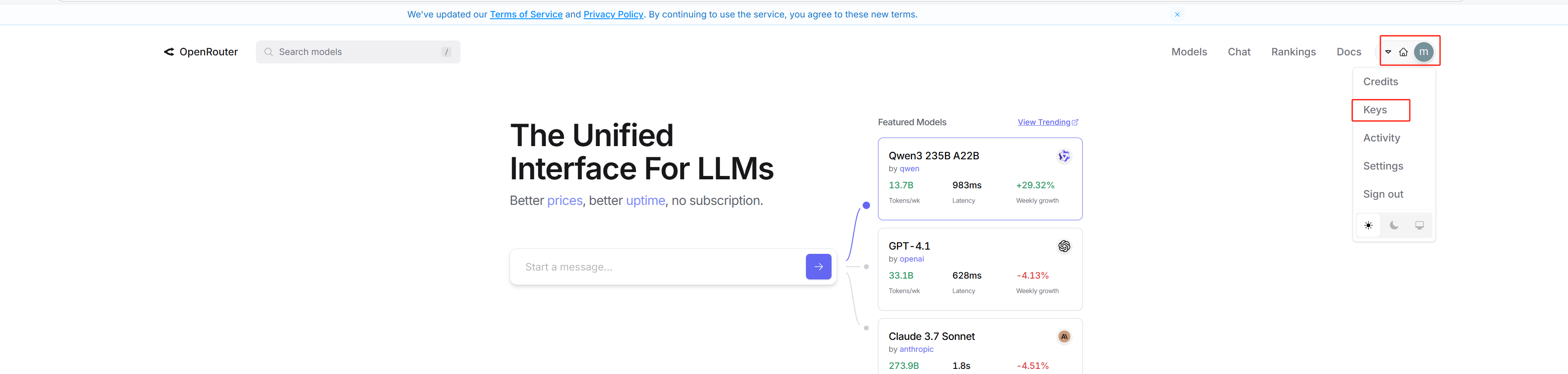Open Activity from the account menu

pos(1381,138)
